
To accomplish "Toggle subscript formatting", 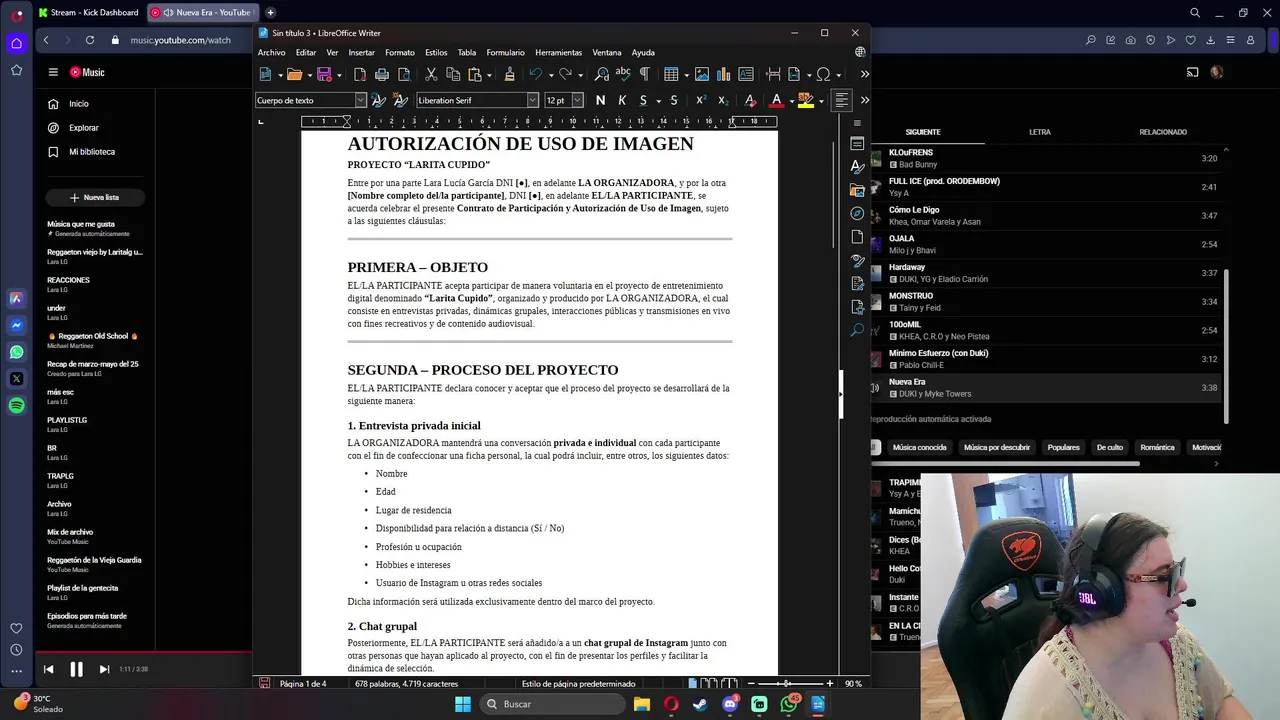I will tap(723, 100).
